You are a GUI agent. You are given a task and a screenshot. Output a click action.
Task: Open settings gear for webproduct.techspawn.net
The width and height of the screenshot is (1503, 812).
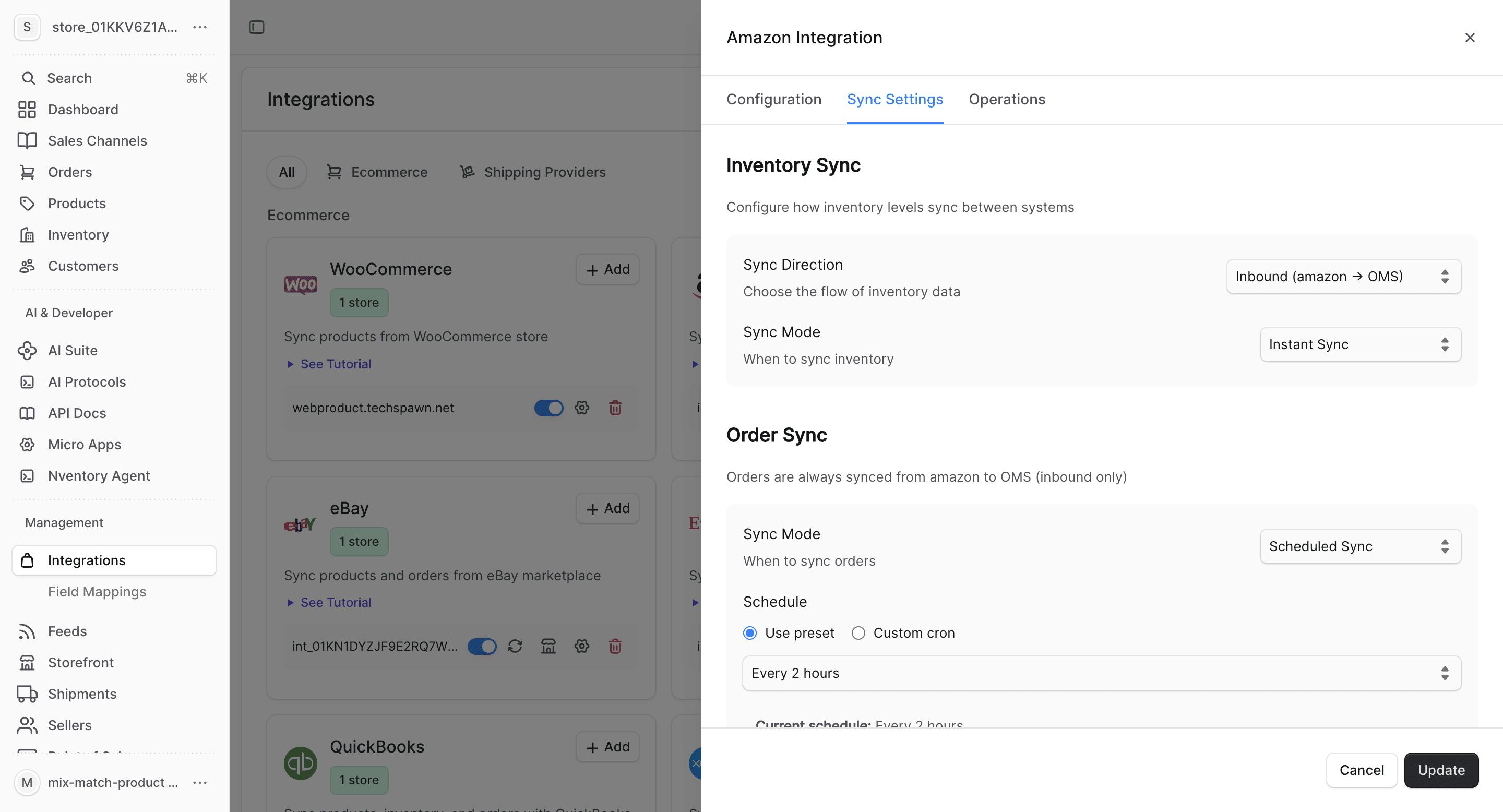(x=582, y=408)
